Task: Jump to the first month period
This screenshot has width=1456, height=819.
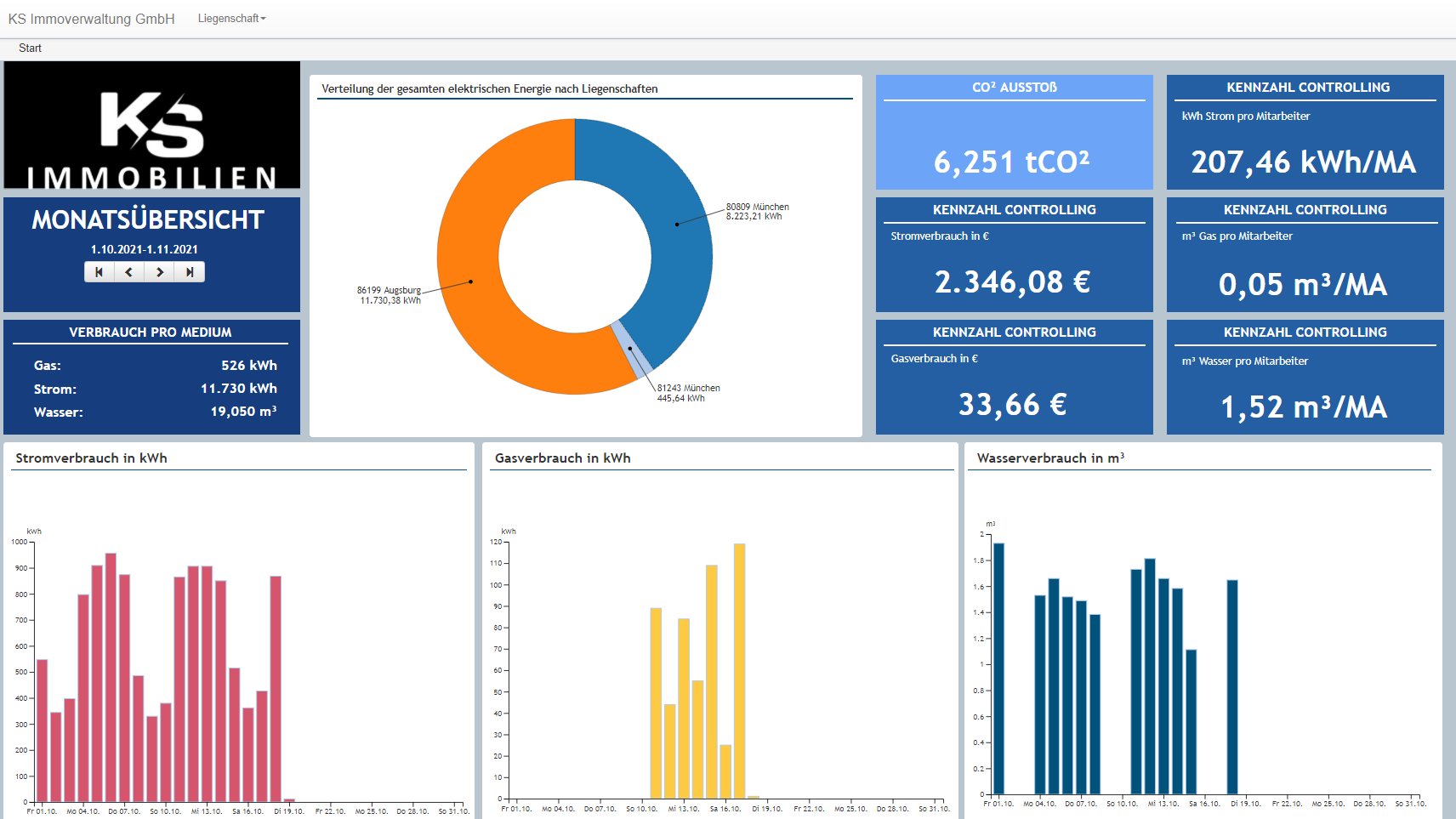Action: (100, 272)
